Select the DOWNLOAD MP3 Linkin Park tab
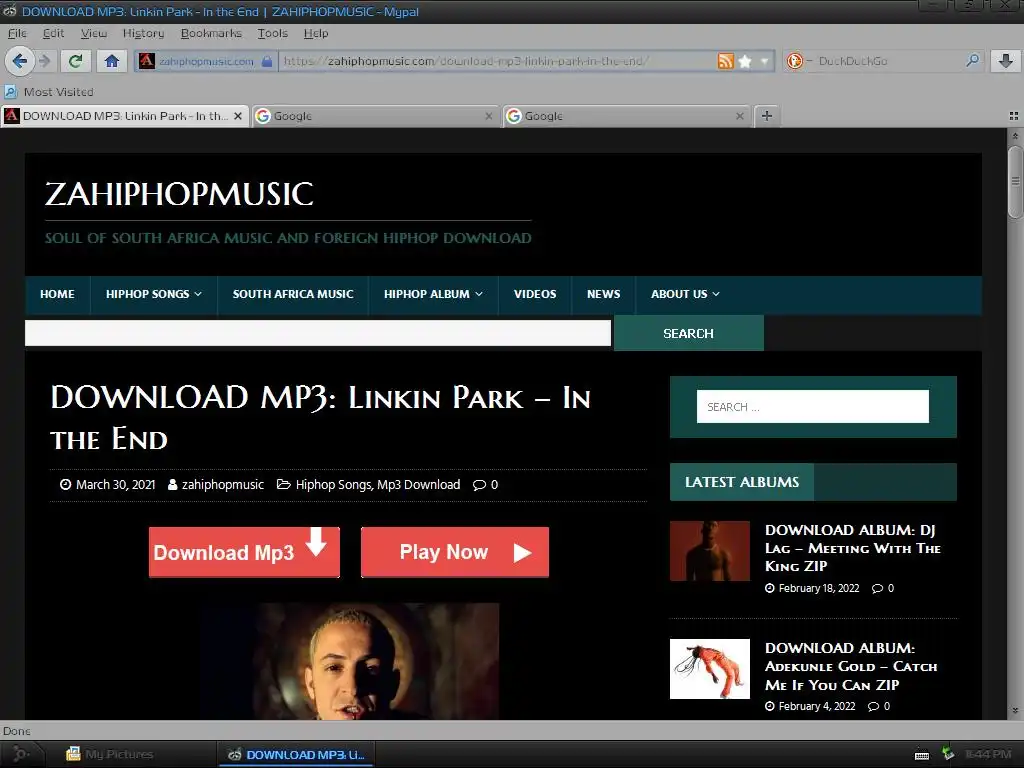 (x=125, y=116)
